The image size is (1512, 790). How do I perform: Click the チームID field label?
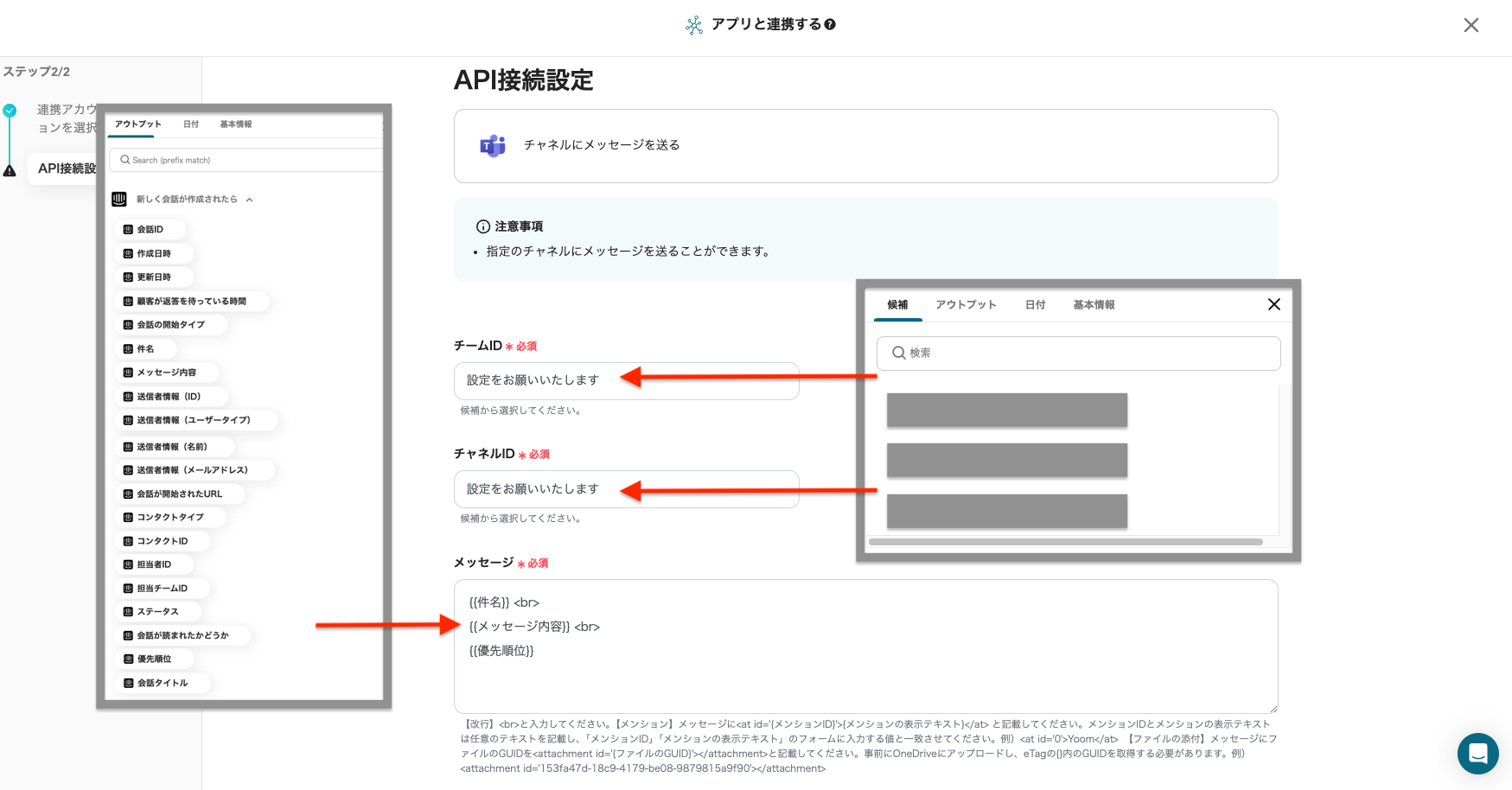(478, 346)
